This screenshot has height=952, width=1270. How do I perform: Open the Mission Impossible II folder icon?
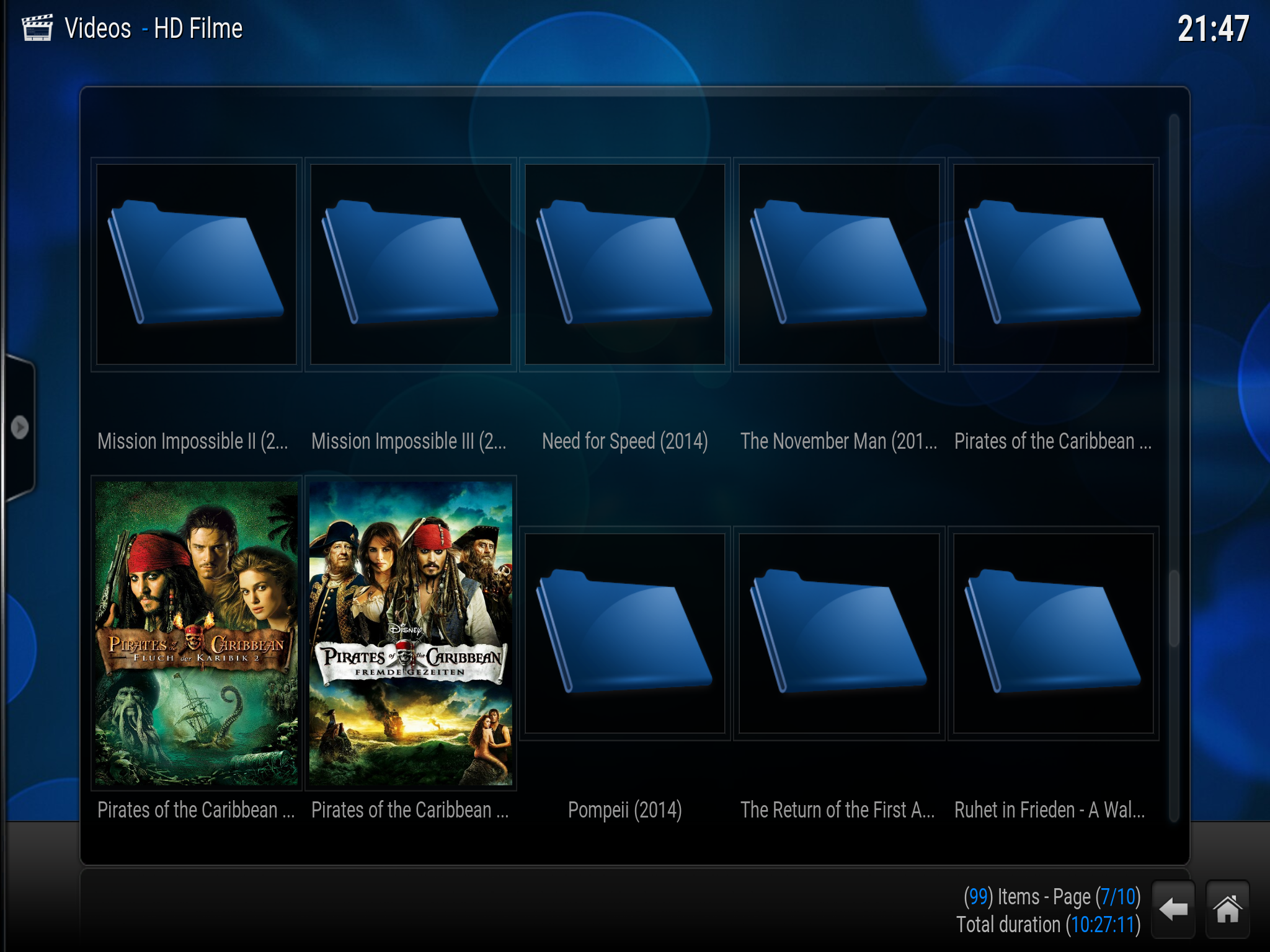(197, 264)
